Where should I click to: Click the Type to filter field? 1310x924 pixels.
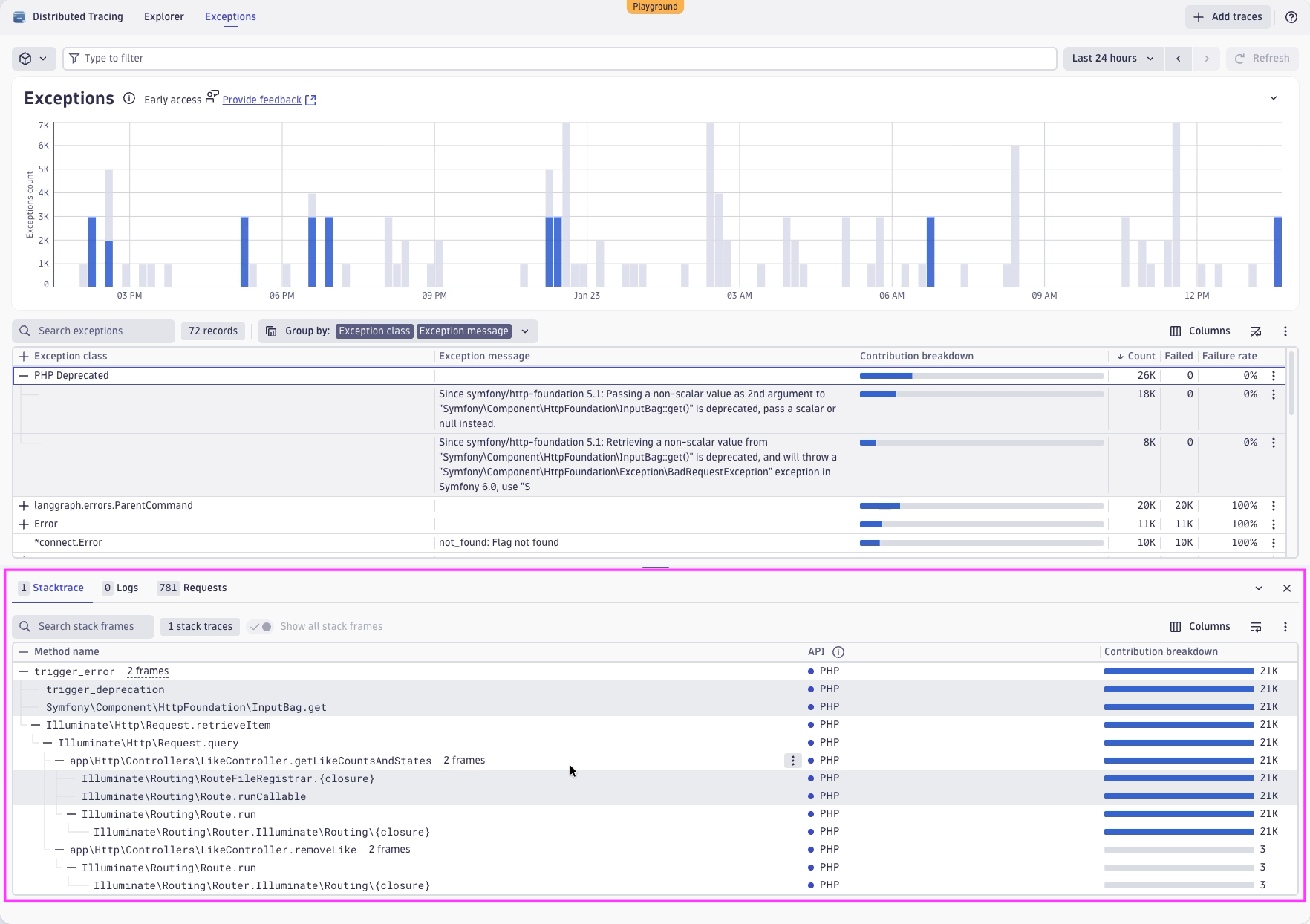(x=559, y=59)
